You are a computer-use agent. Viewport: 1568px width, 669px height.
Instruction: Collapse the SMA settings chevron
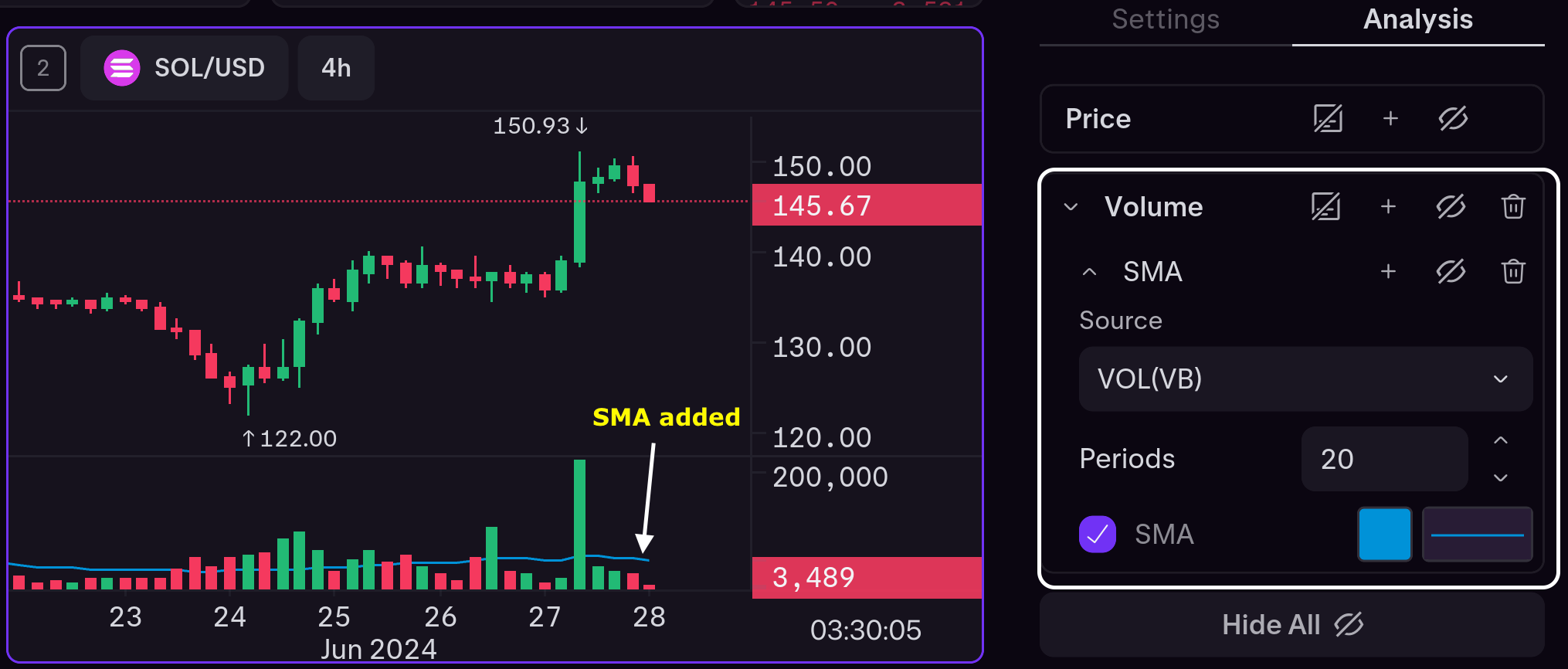(x=1089, y=271)
